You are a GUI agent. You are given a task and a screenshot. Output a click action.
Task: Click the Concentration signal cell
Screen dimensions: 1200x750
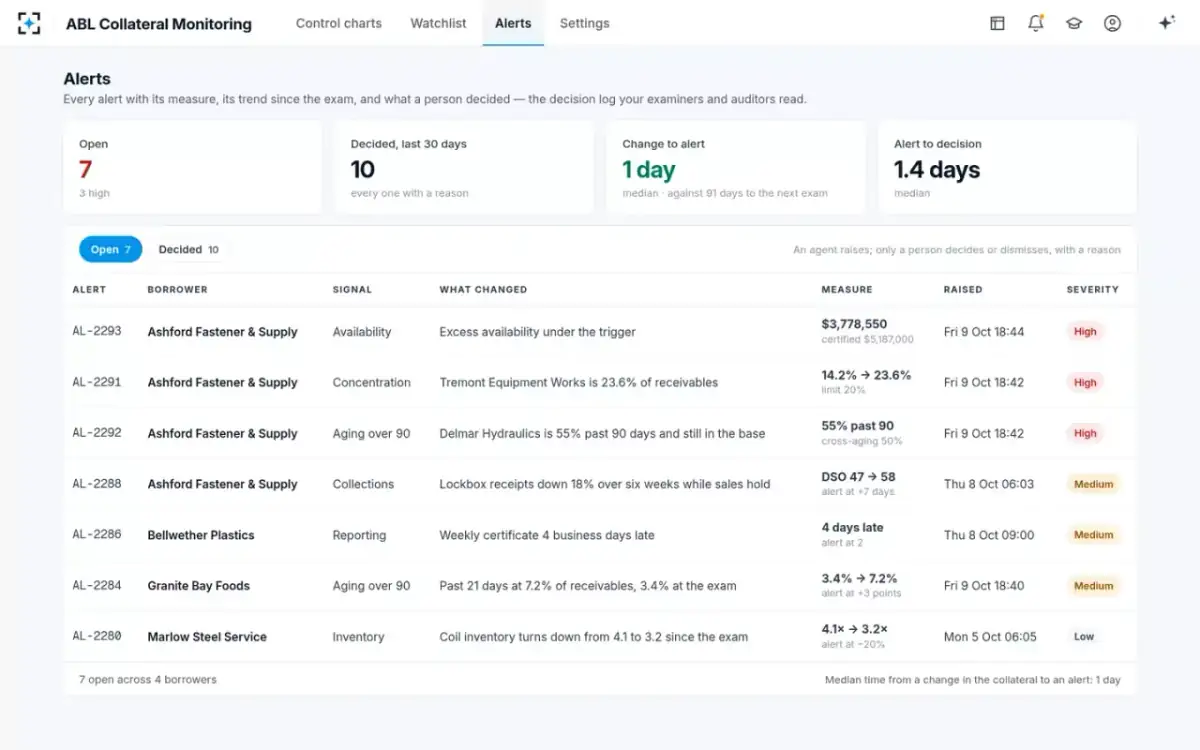[372, 382]
